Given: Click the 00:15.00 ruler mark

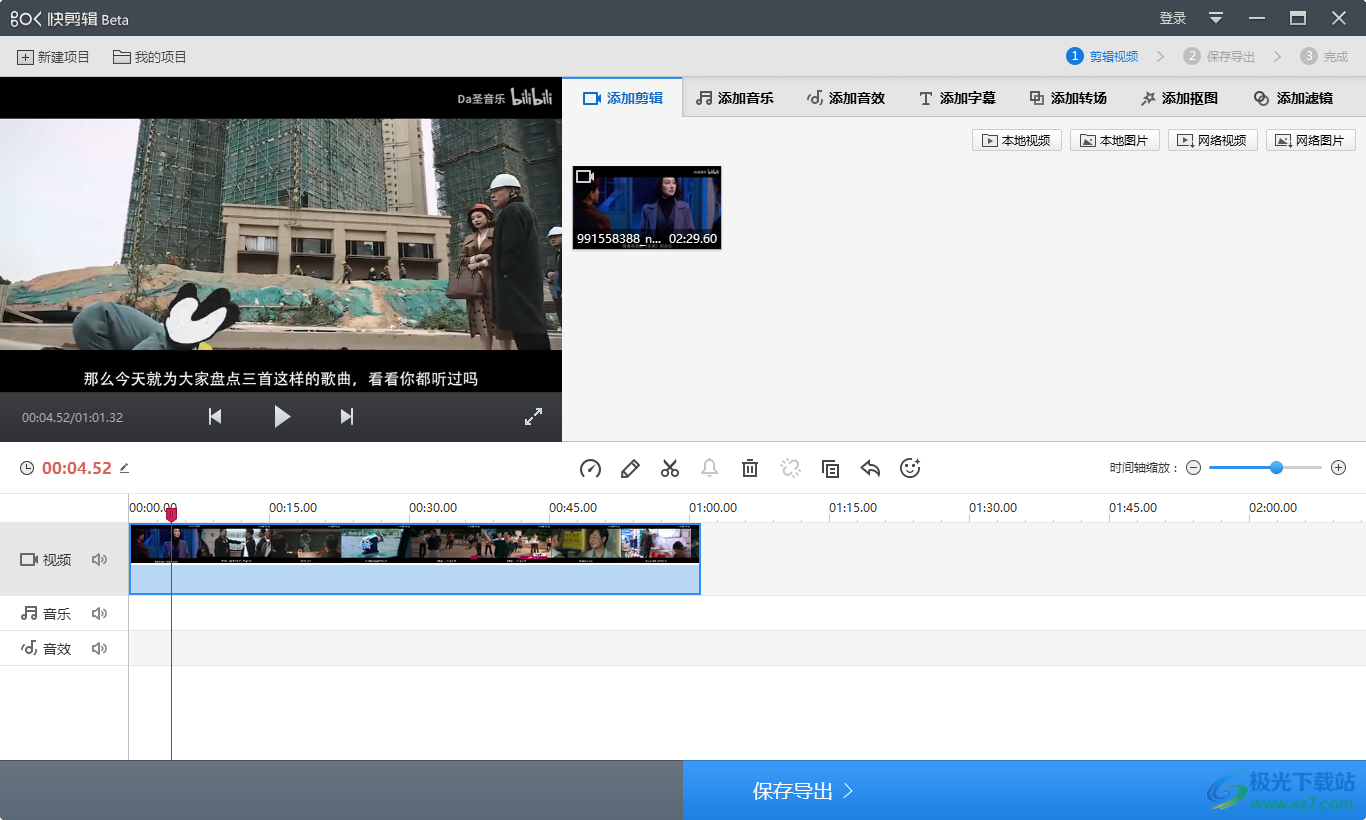Looking at the screenshot, I should coord(293,508).
